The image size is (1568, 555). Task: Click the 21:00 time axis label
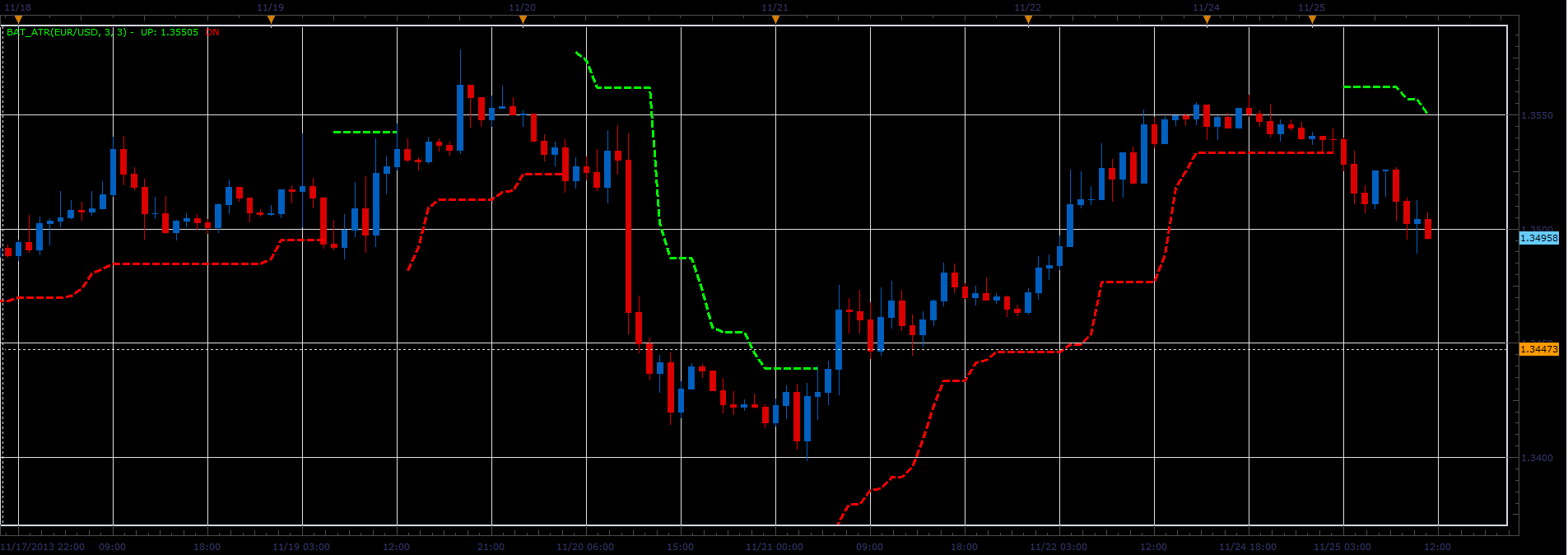(491, 547)
